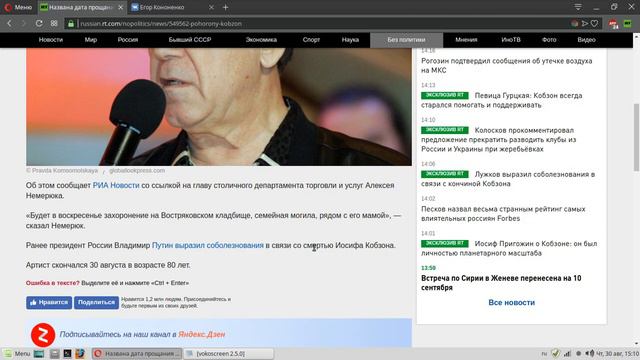Click the ru keyboard layout indicator
The height and width of the screenshot is (360, 640).
tap(544, 354)
